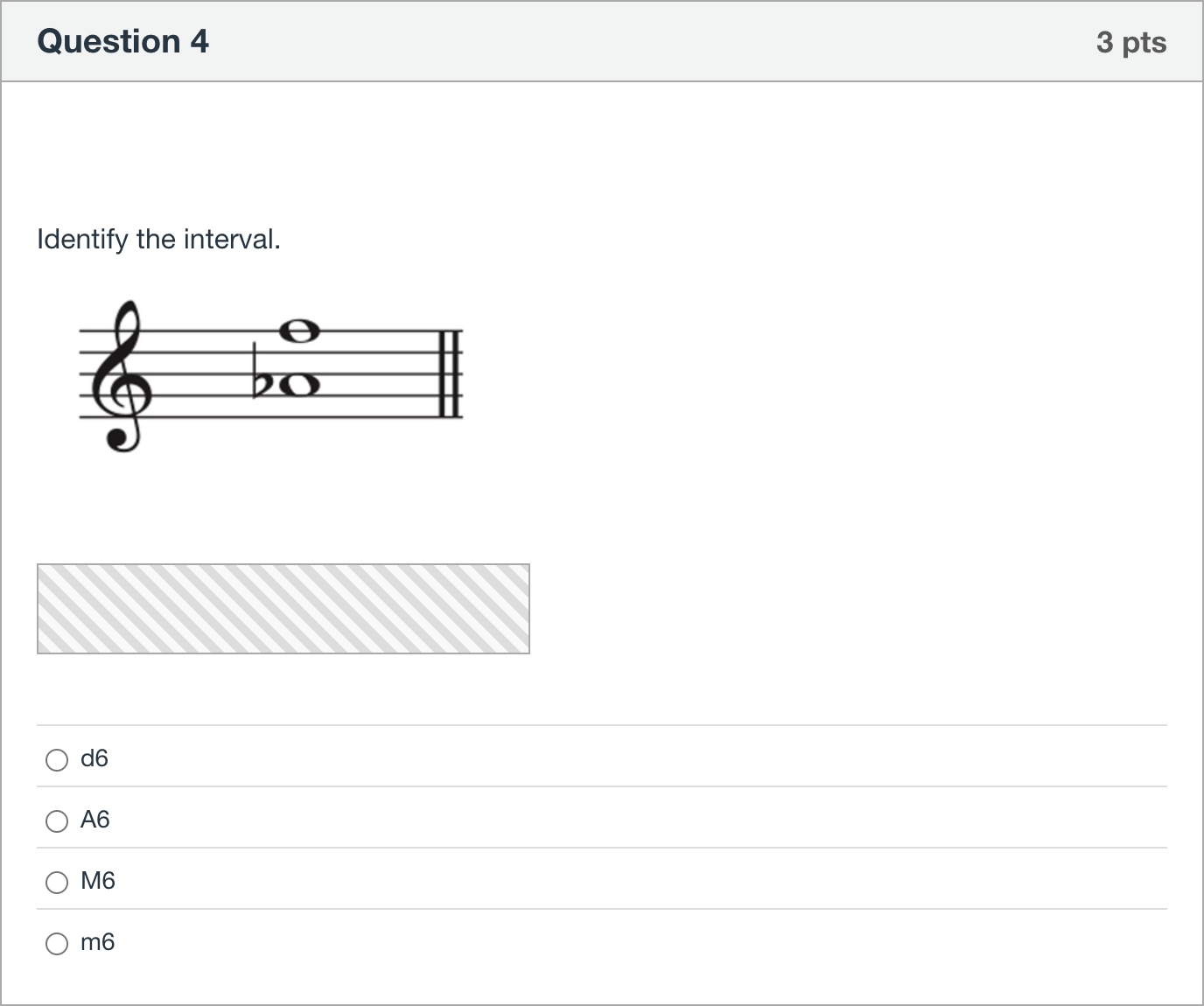Viewport: 1204px width, 1006px height.
Task: Click the 'Identify the interval.' prompt text
Action: [158, 239]
